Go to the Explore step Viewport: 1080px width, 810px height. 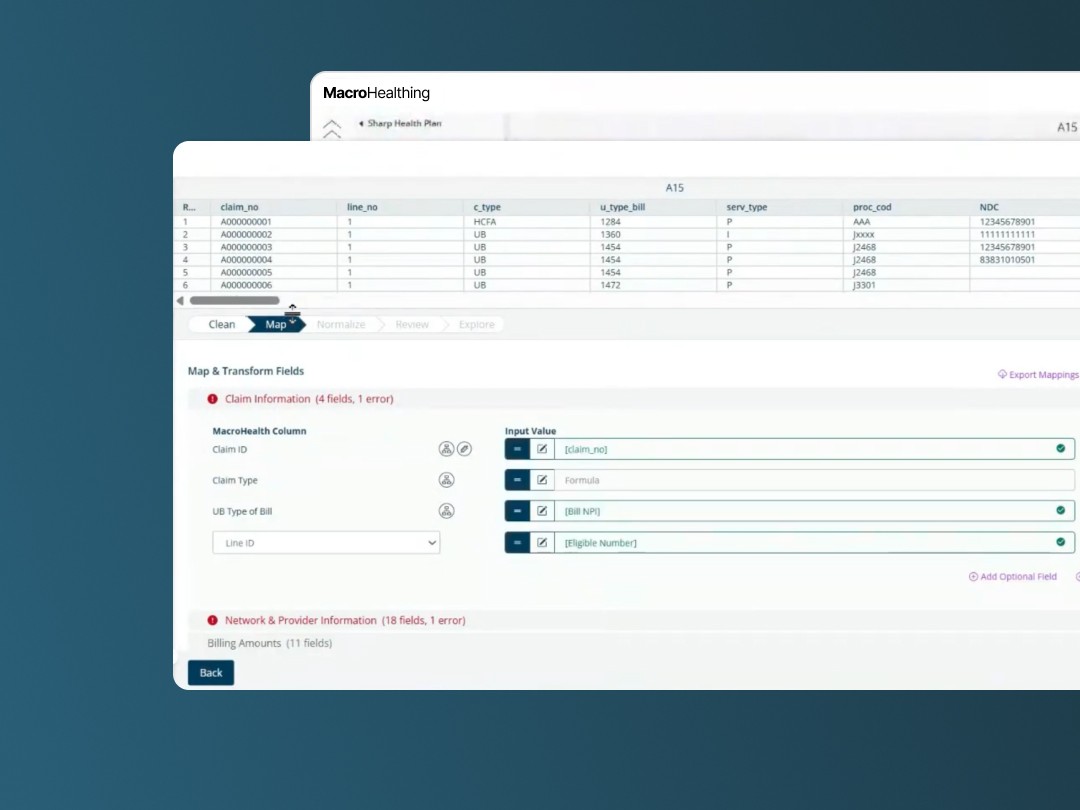tap(476, 324)
